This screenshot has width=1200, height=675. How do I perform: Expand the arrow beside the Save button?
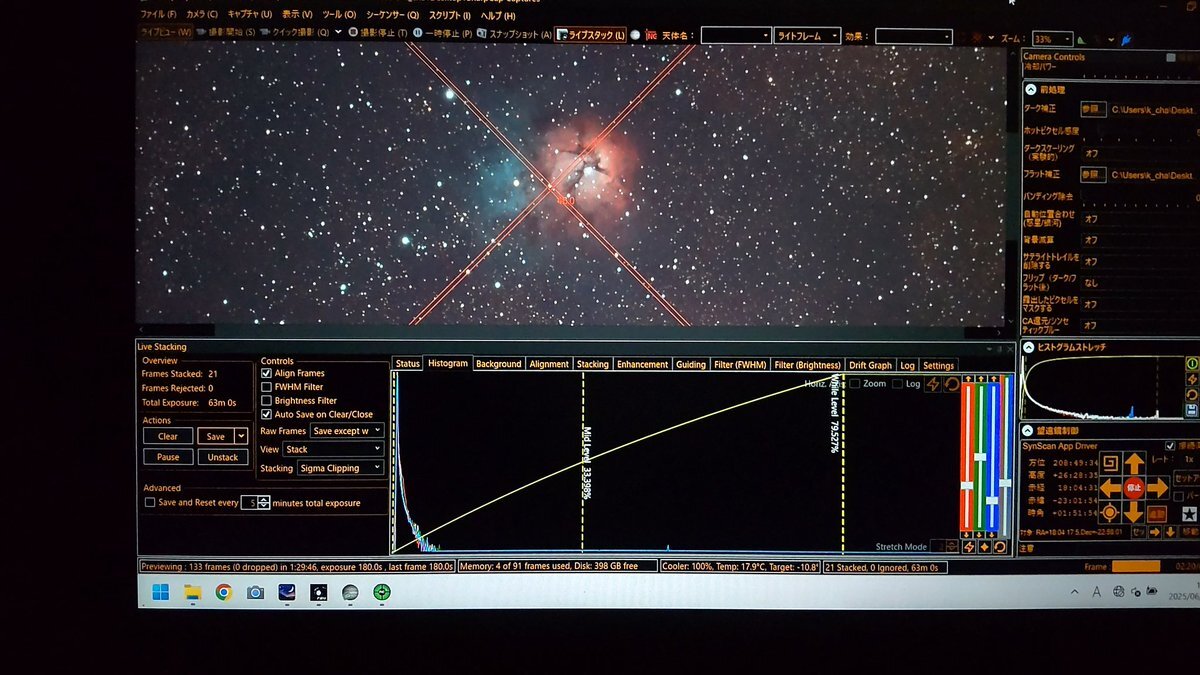coord(241,436)
